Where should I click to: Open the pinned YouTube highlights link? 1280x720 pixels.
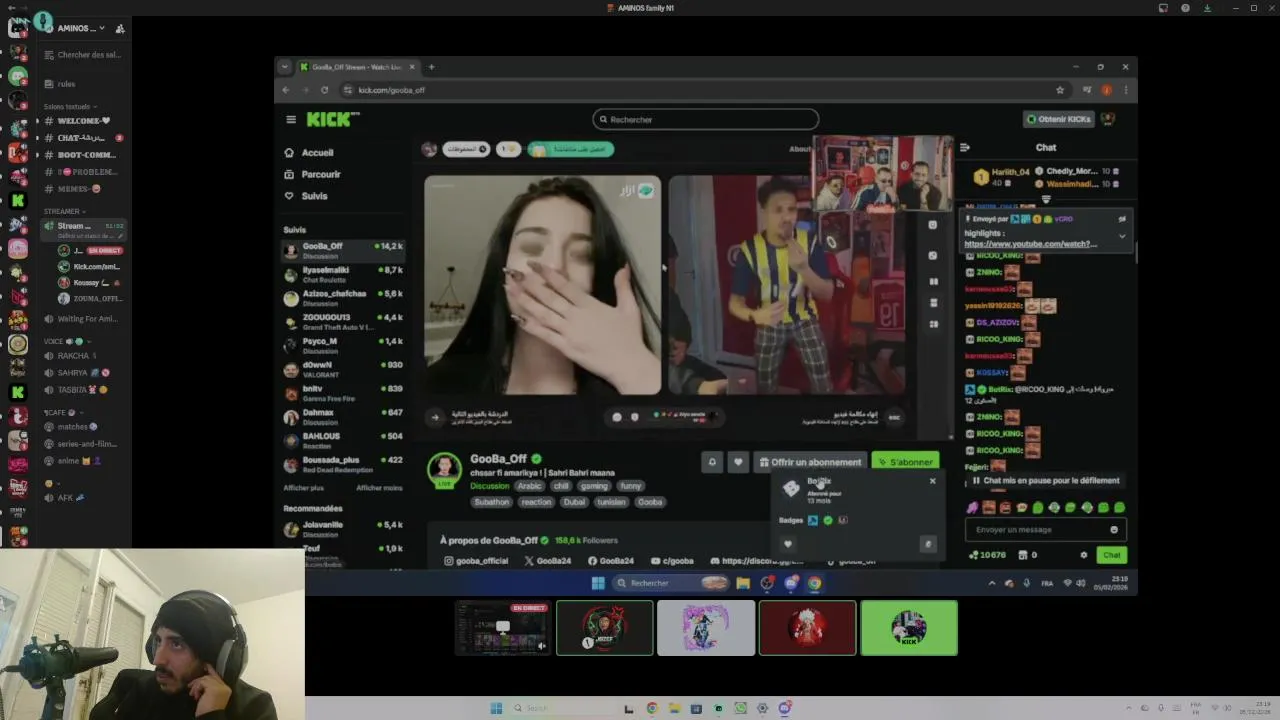pyautogui.click(x=1030, y=244)
